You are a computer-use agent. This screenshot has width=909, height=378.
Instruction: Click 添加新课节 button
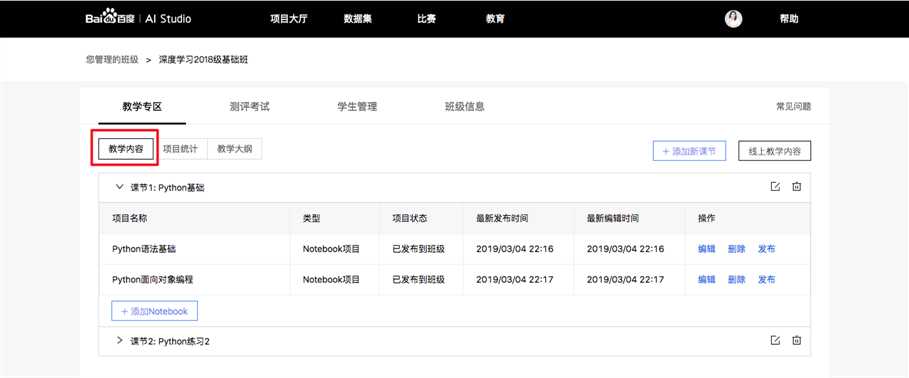click(689, 151)
